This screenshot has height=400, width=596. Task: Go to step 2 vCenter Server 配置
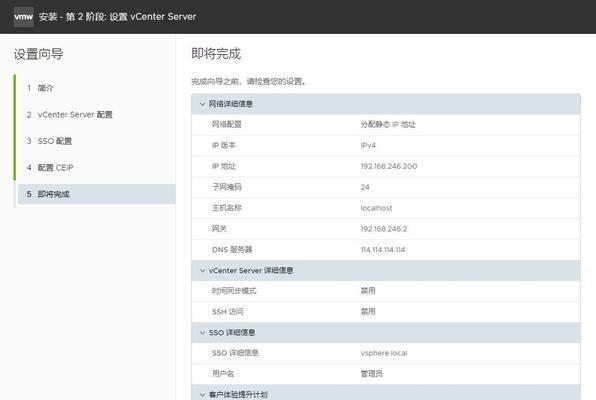[69, 114]
